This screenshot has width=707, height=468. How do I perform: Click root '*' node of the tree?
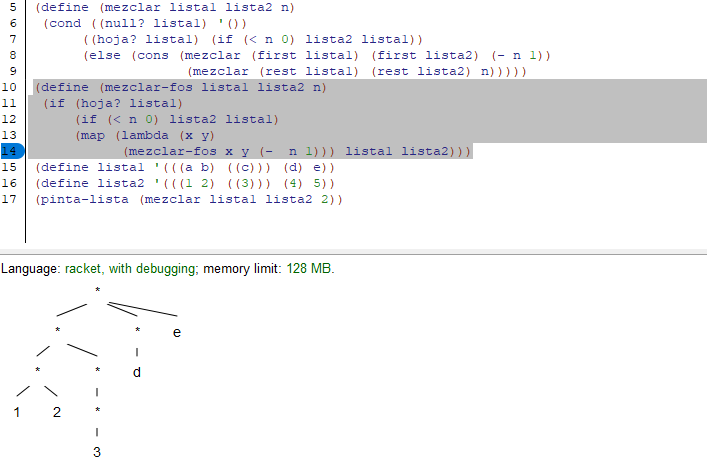coord(97,290)
